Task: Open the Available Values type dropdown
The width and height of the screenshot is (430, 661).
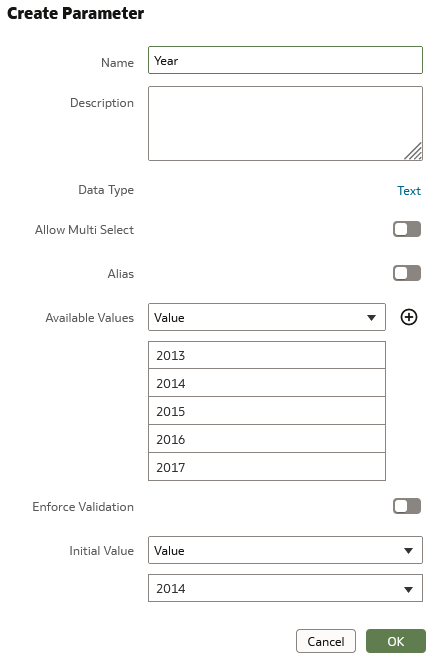Action: coord(266,317)
